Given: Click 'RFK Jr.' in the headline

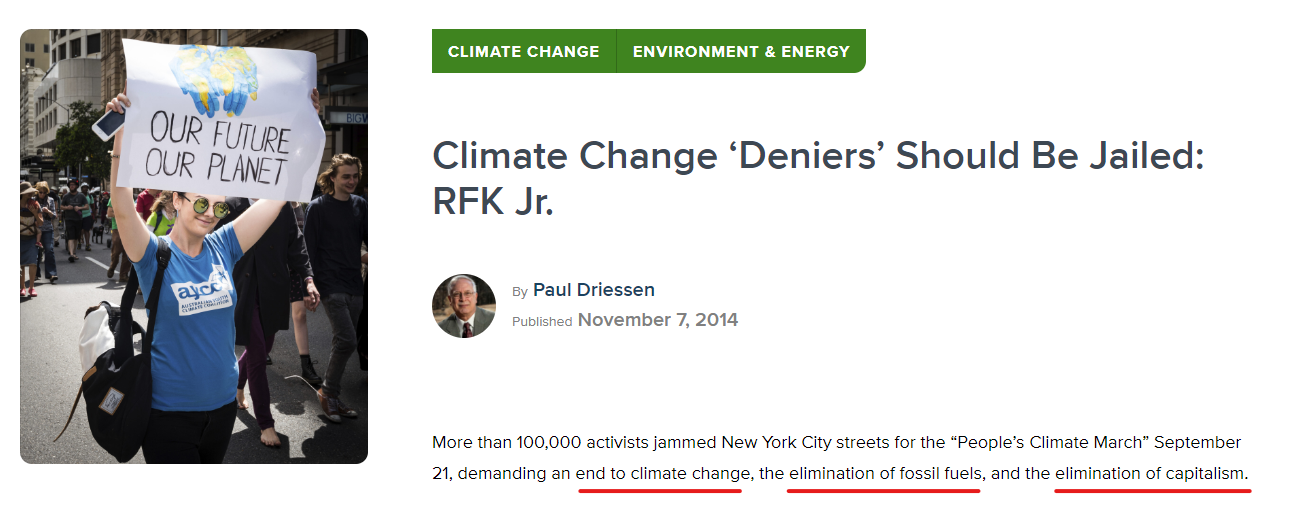Looking at the screenshot, I should (492, 201).
